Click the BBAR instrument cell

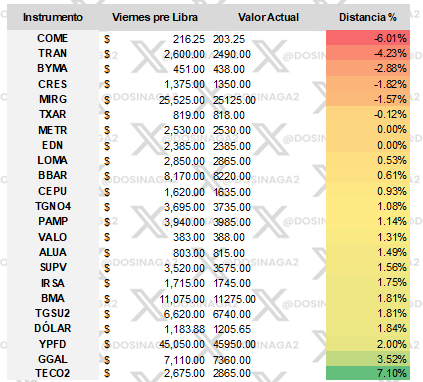coord(53,175)
